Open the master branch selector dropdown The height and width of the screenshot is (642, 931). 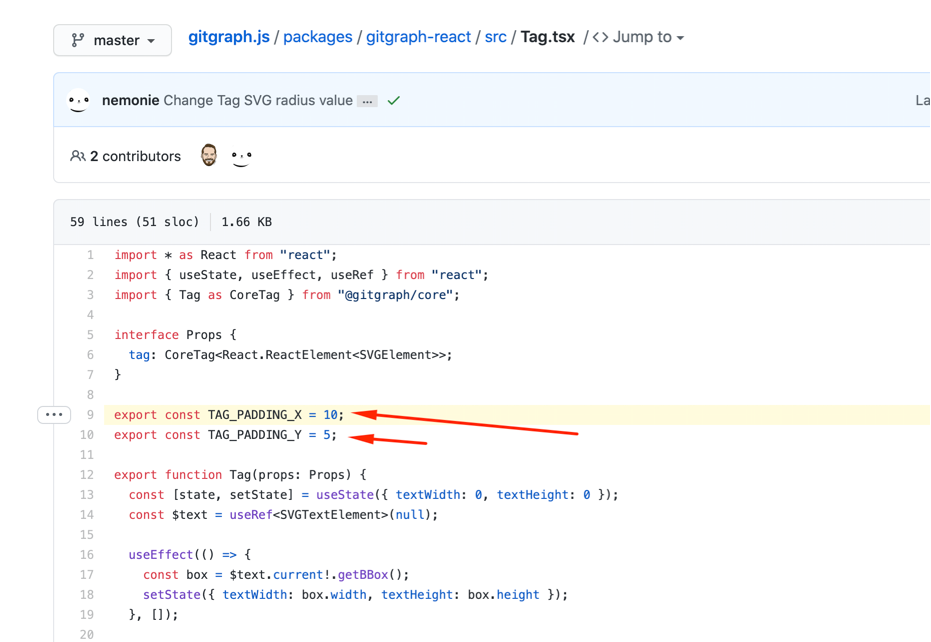tap(112, 40)
